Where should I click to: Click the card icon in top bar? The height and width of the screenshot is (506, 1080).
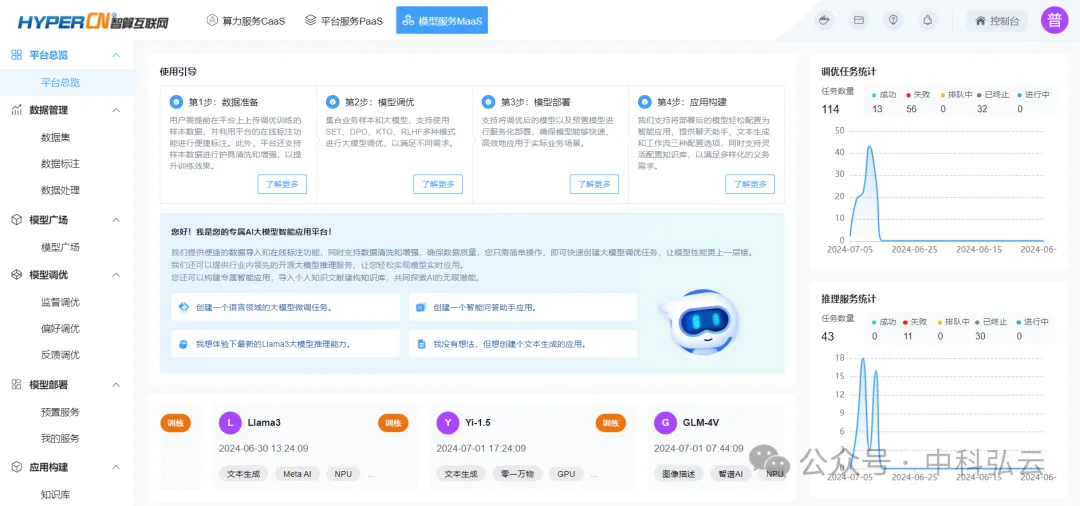[858, 20]
